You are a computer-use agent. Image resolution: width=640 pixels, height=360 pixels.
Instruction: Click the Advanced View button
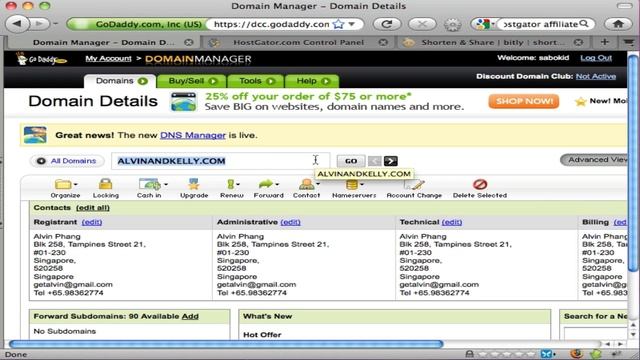[594, 160]
